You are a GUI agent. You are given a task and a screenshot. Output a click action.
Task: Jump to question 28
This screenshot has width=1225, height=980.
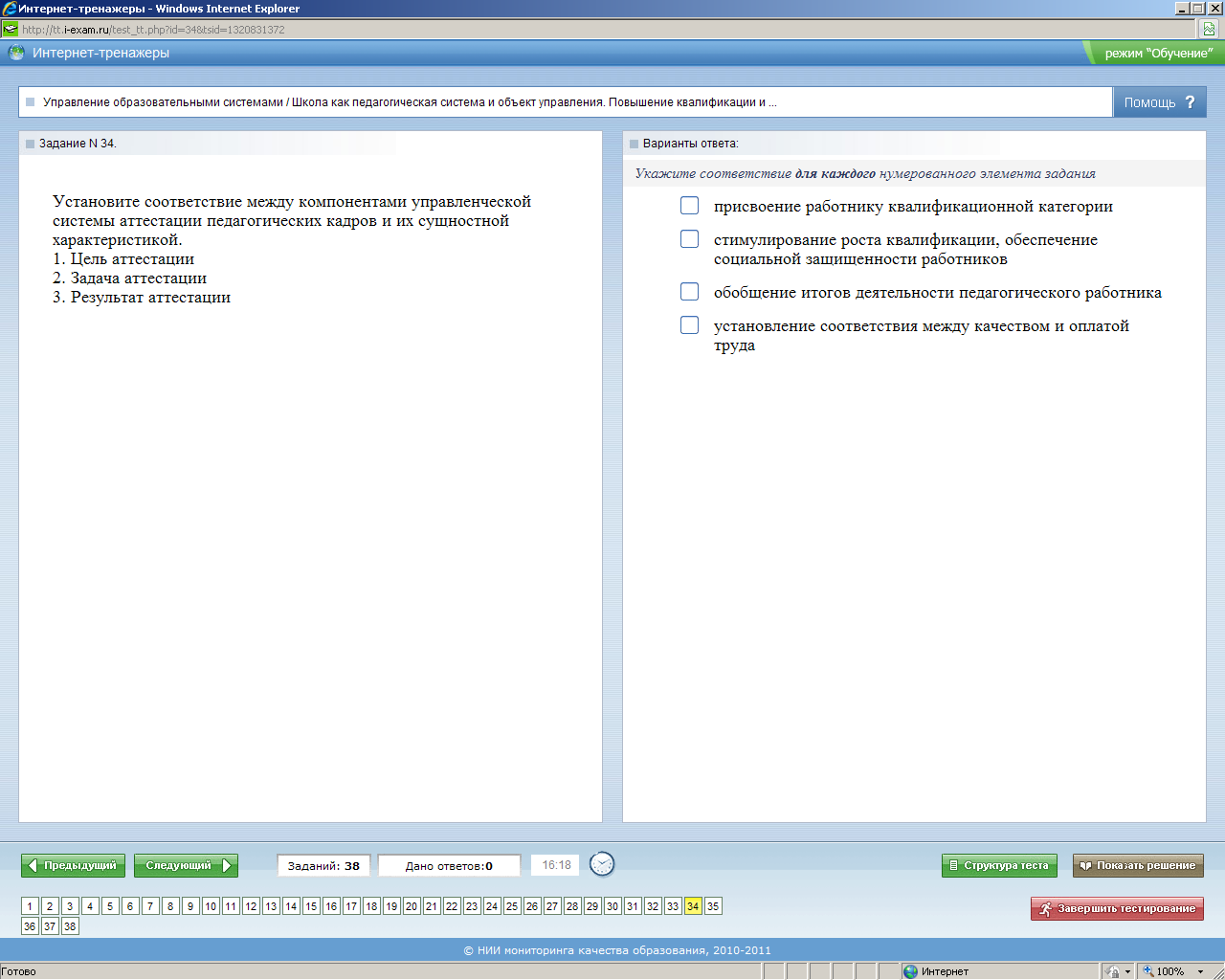click(x=572, y=906)
